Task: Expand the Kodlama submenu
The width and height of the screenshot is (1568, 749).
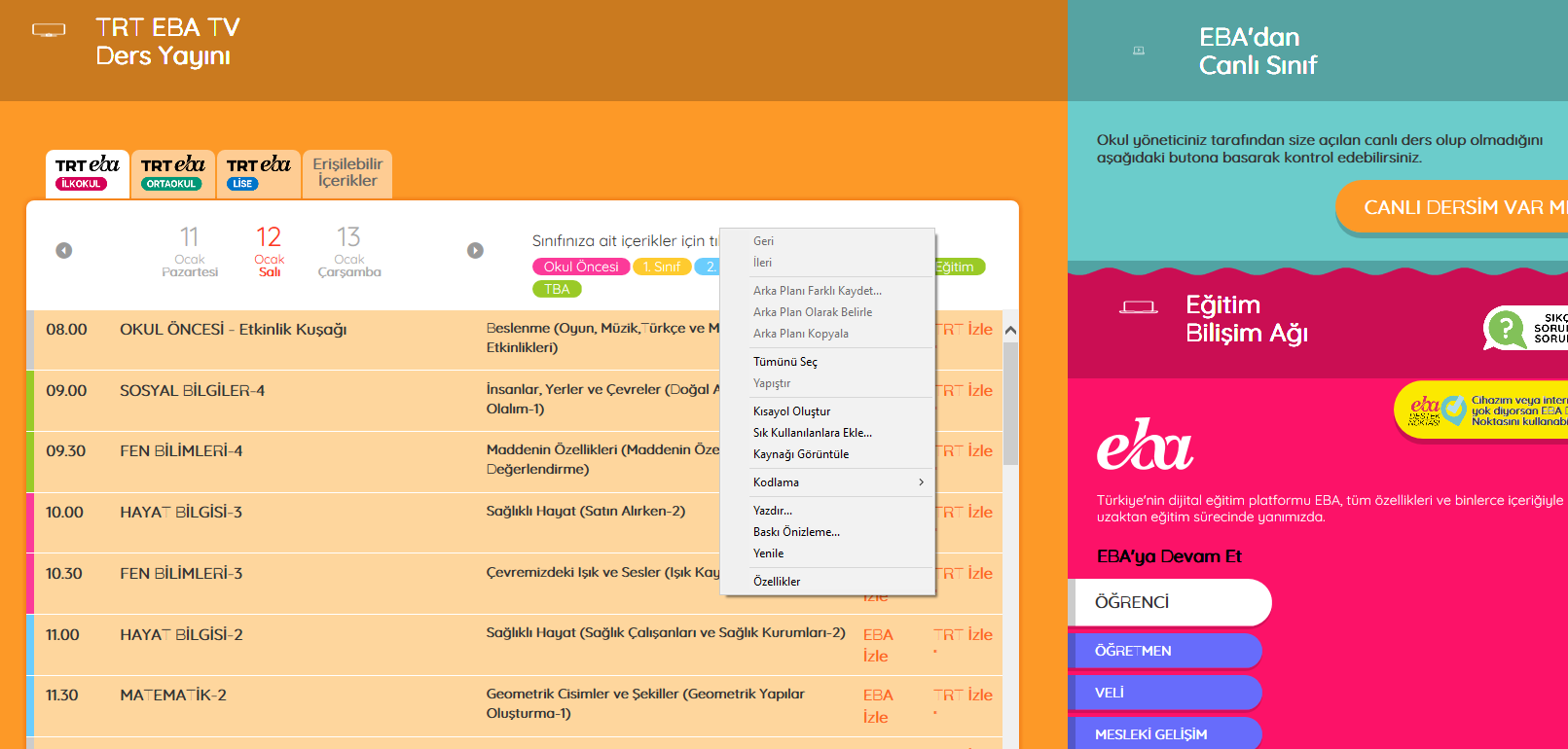Action: point(827,482)
